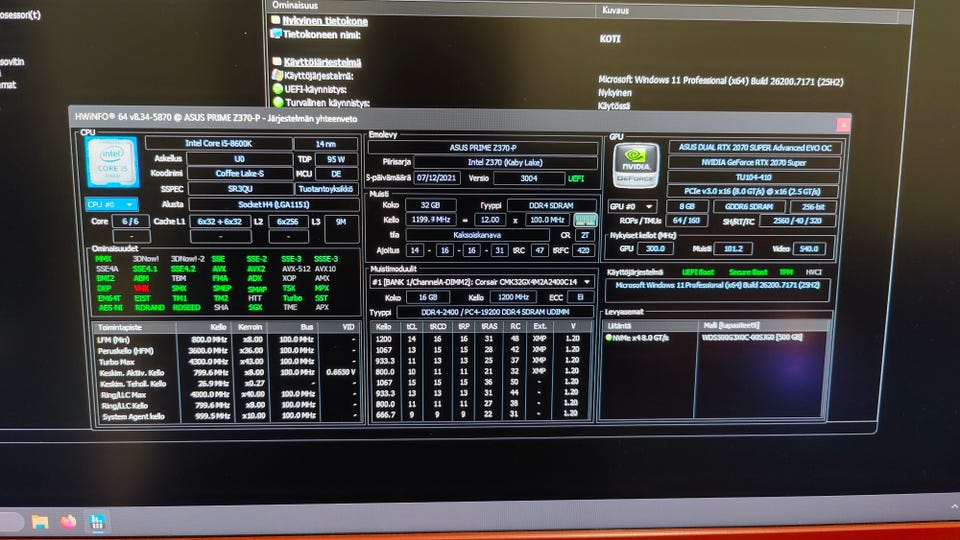Open File Explorer from the taskbar

(40, 522)
